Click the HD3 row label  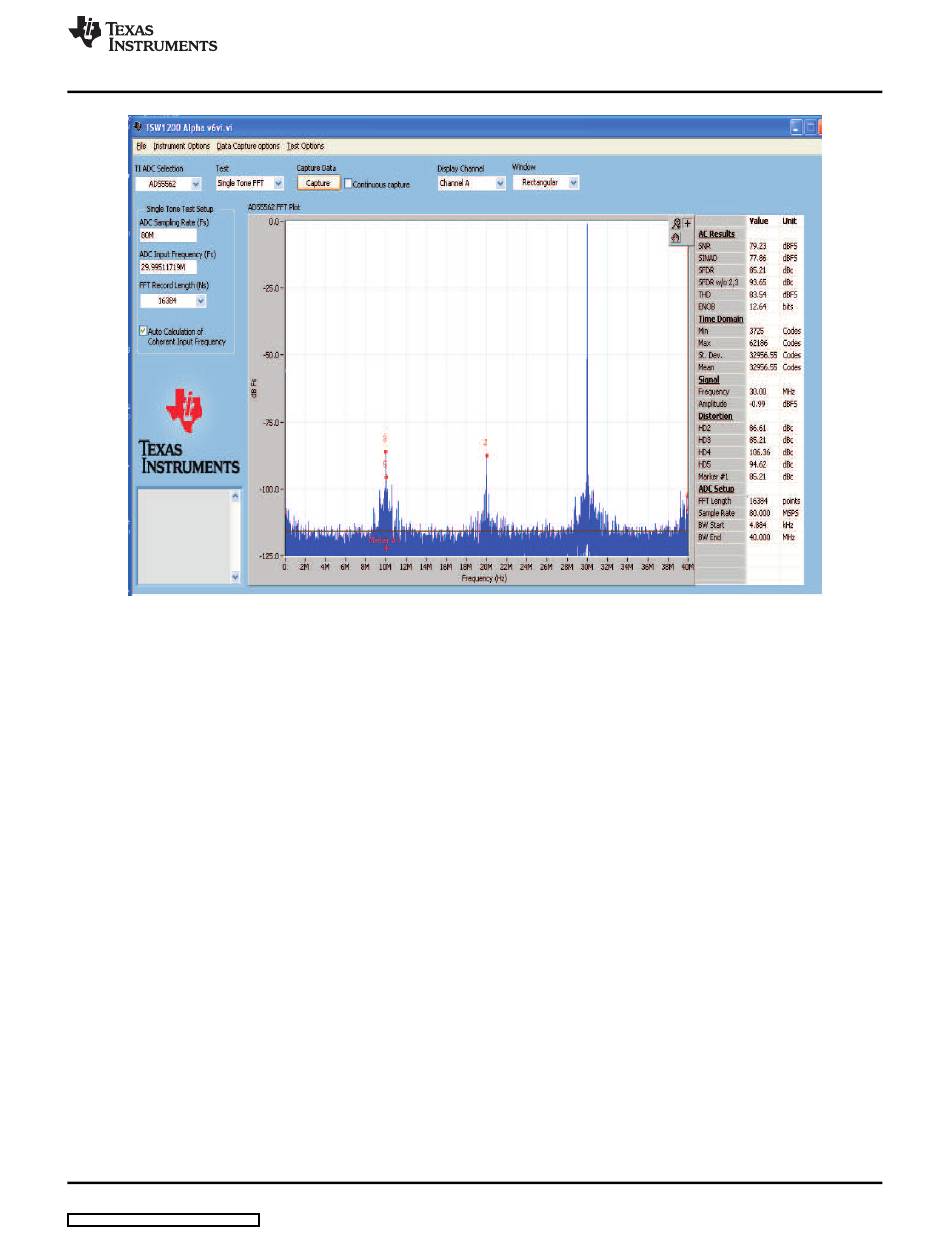click(x=704, y=440)
